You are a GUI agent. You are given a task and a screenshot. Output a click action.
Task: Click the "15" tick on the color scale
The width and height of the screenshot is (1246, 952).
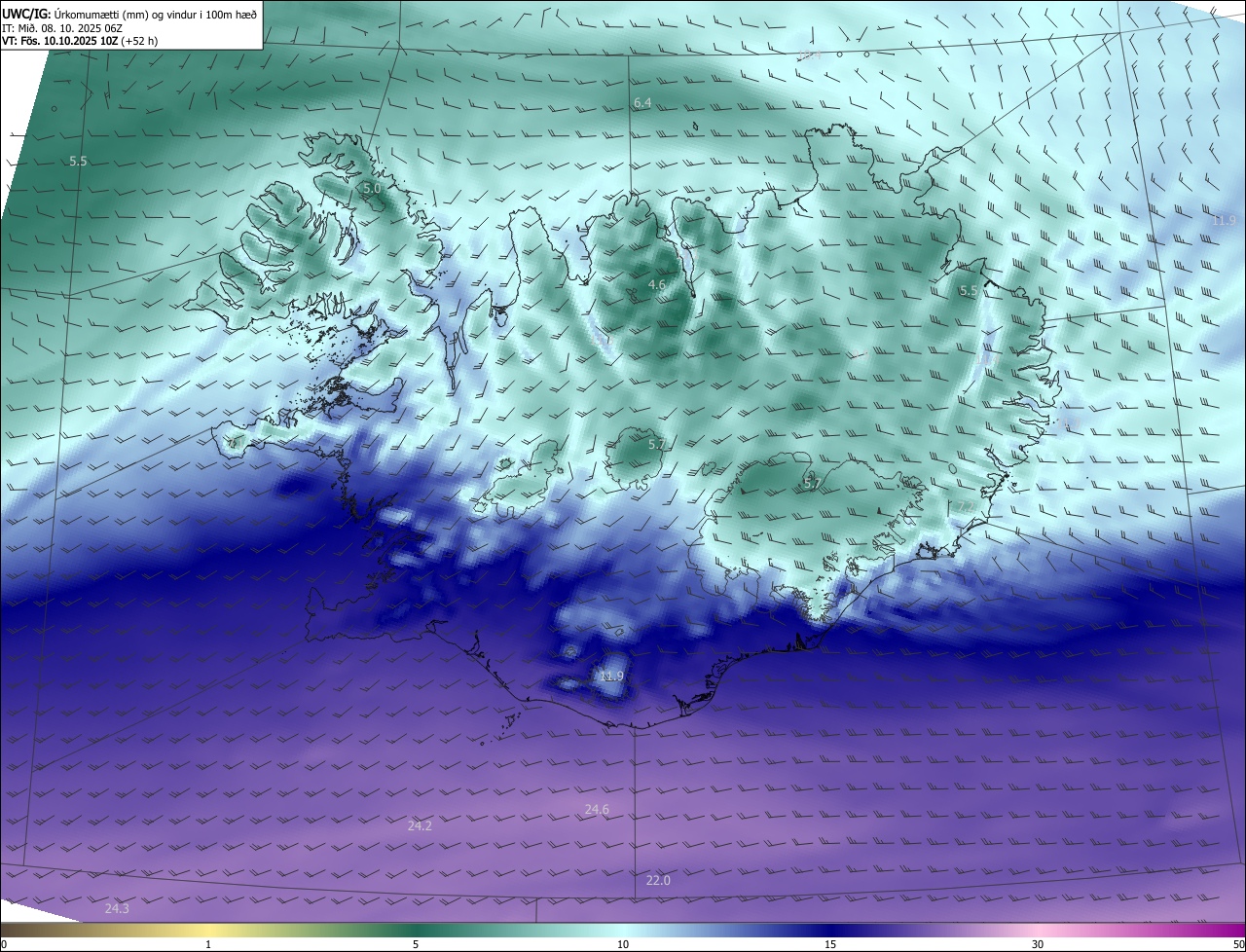point(830,944)
